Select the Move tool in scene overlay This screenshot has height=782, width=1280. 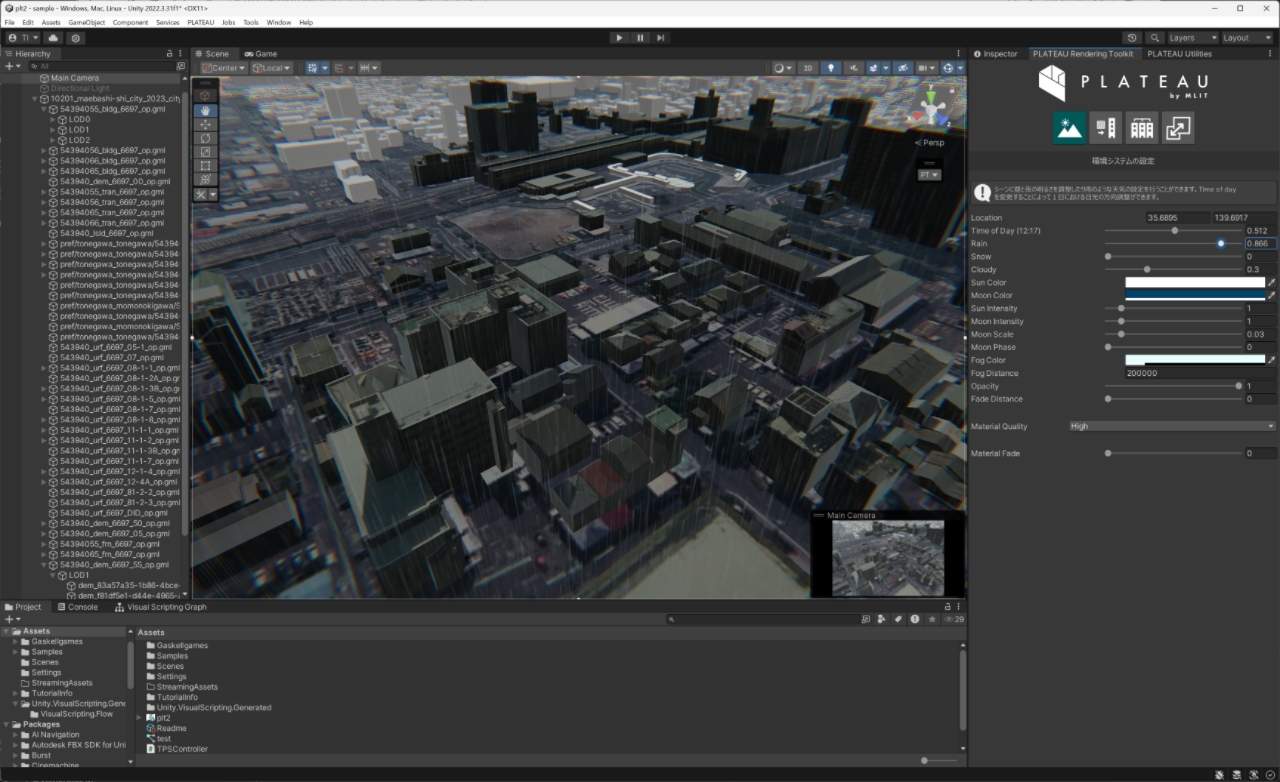coord(205,124)
